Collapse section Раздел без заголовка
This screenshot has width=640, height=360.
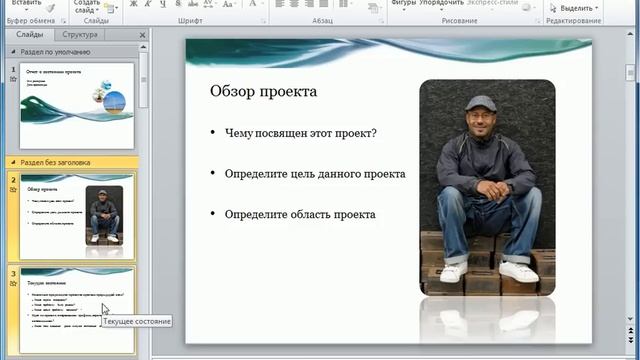coord(13,162)
